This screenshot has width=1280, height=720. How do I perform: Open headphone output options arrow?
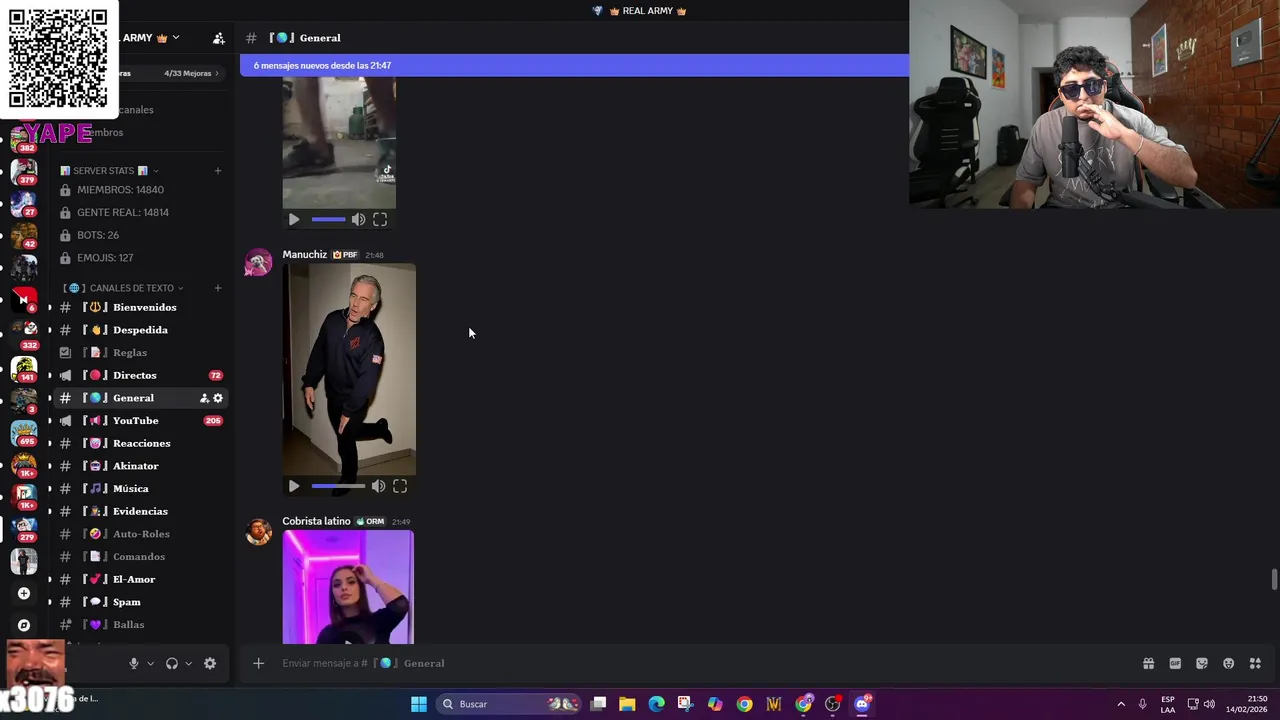tap(188, 663)
